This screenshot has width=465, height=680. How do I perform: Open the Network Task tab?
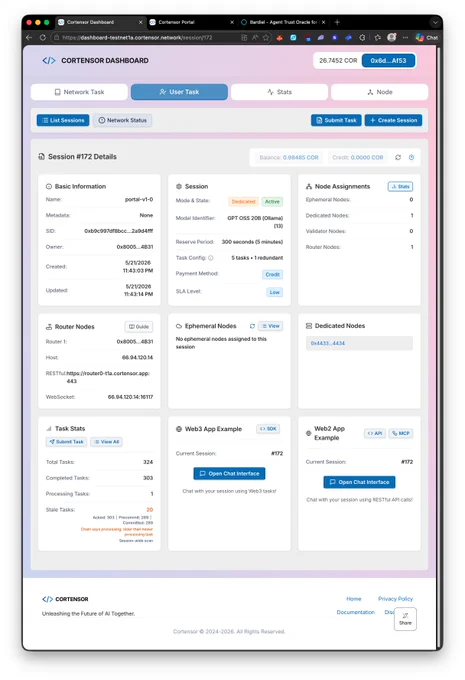[79, 92]
